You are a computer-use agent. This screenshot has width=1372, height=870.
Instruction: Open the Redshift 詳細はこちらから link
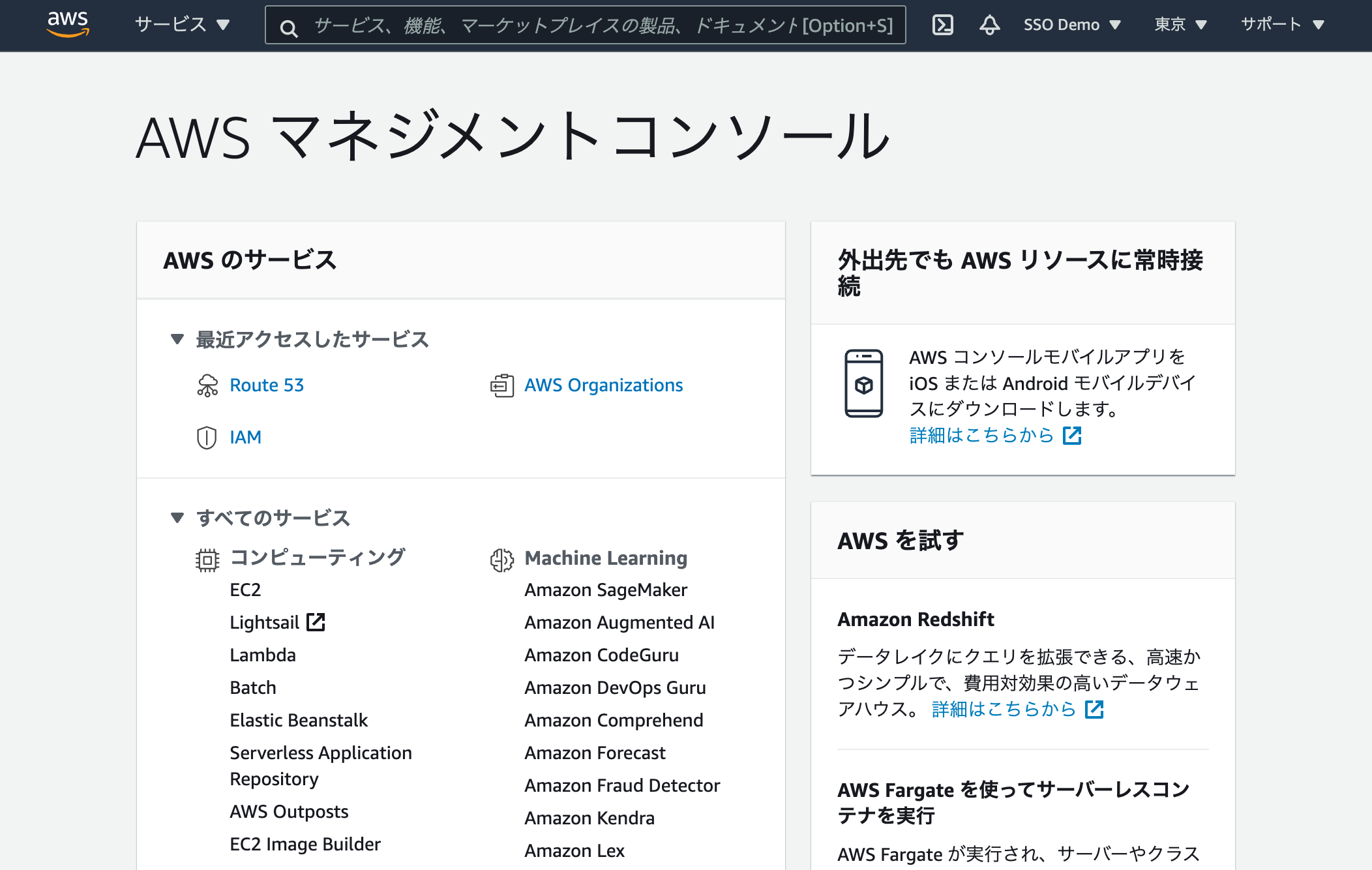coord(1004,710)
